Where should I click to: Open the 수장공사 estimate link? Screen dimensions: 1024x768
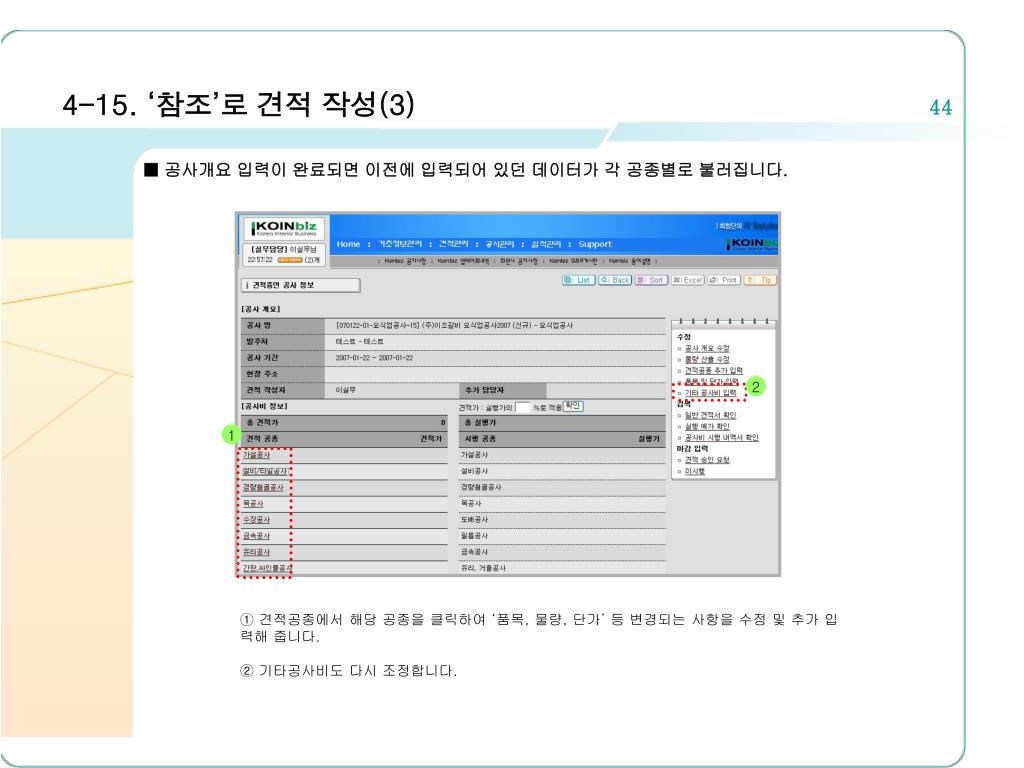point(256,520)
